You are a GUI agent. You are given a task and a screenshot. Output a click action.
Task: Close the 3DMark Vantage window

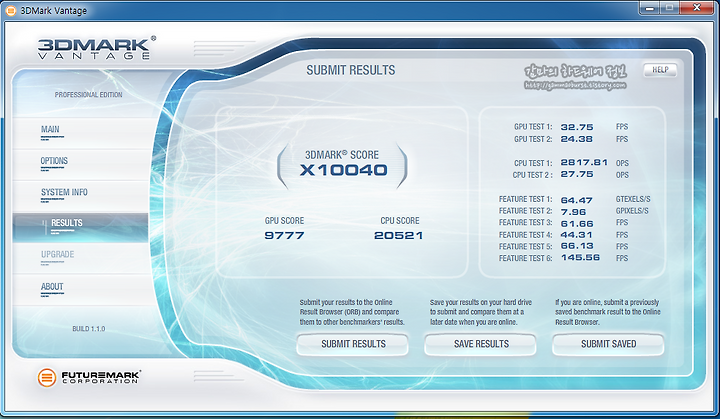(697, 8)
